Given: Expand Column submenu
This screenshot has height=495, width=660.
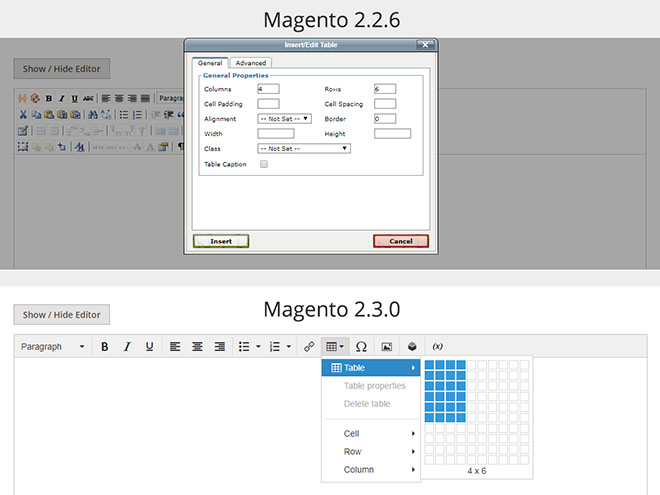Looking at the screenshot, I should (x=371, y=470).
